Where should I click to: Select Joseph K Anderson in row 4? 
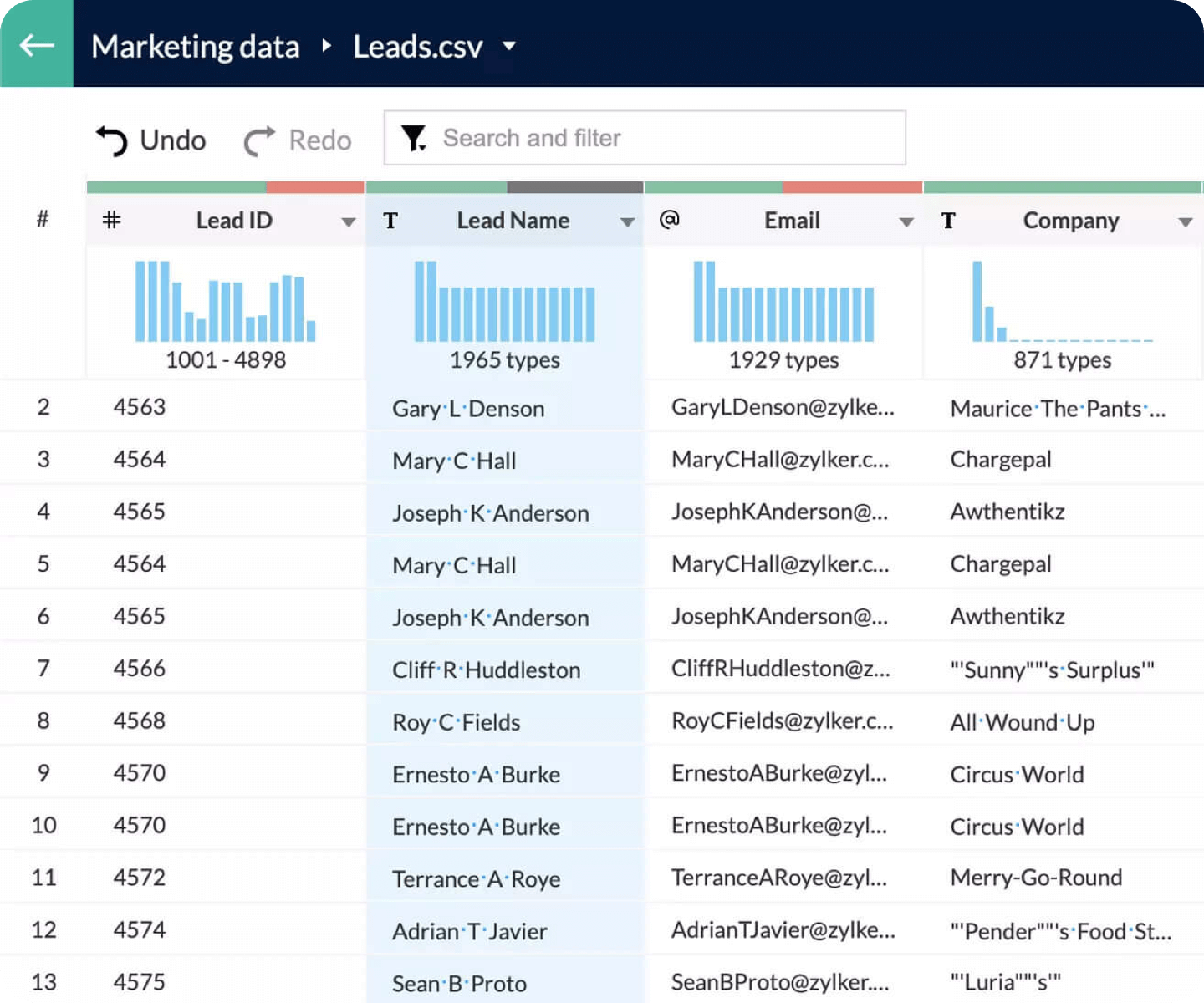pos(505,512)
